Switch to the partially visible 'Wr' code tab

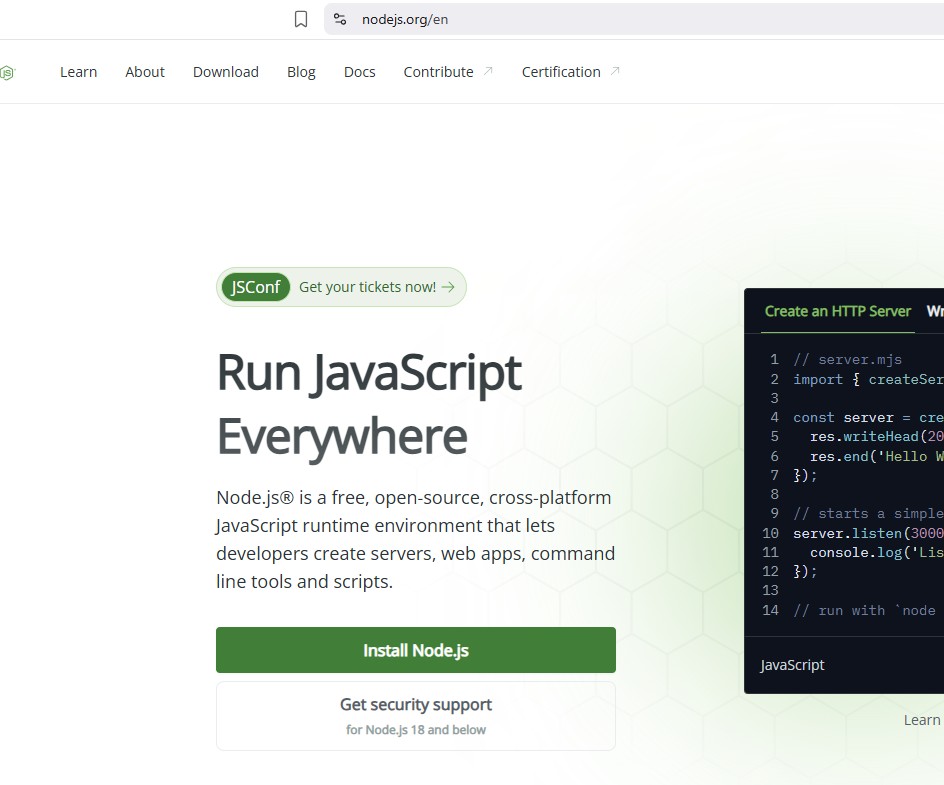pos(934,311)
